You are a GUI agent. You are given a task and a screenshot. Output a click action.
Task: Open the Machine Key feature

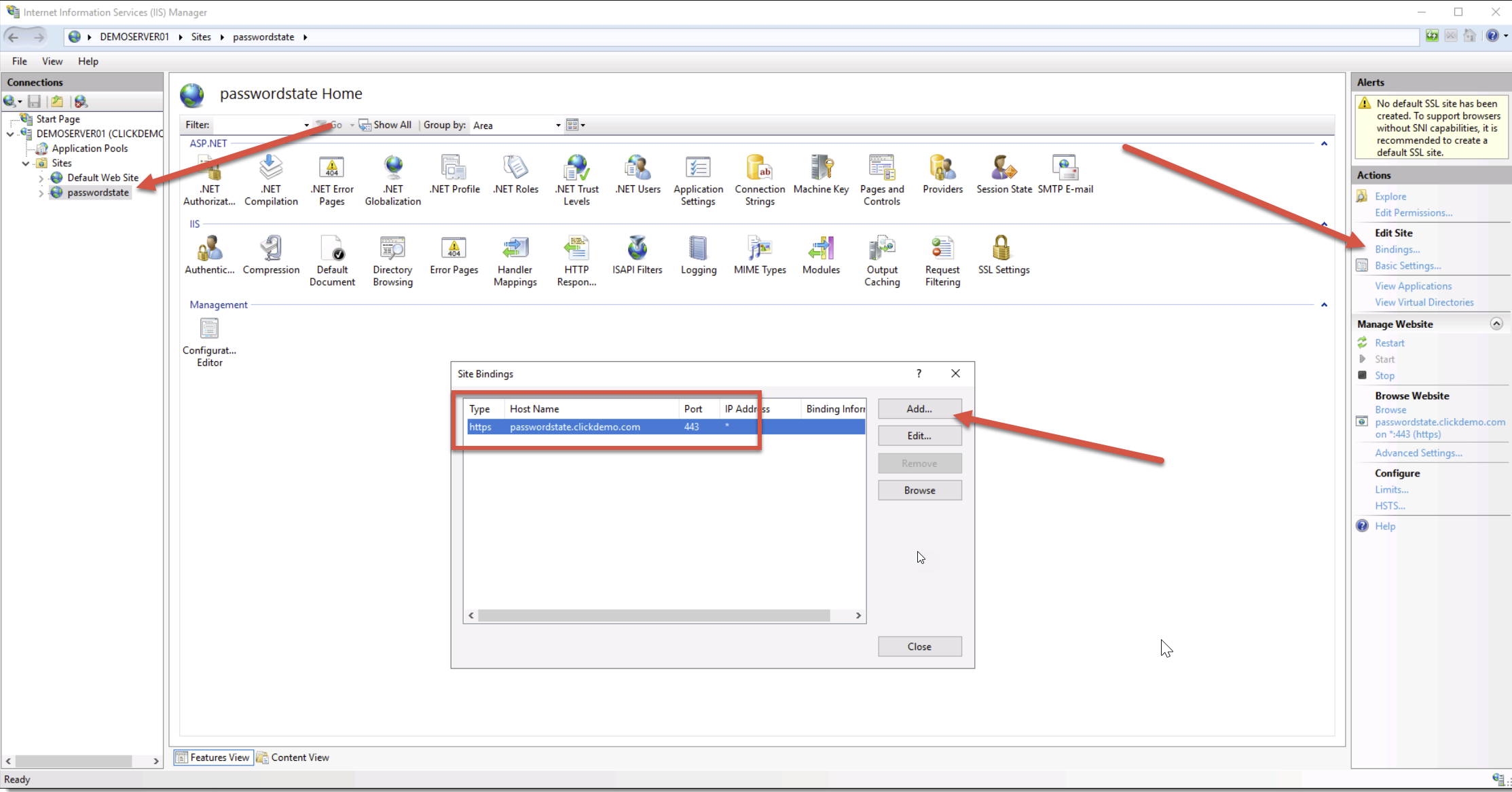(821, 174)
